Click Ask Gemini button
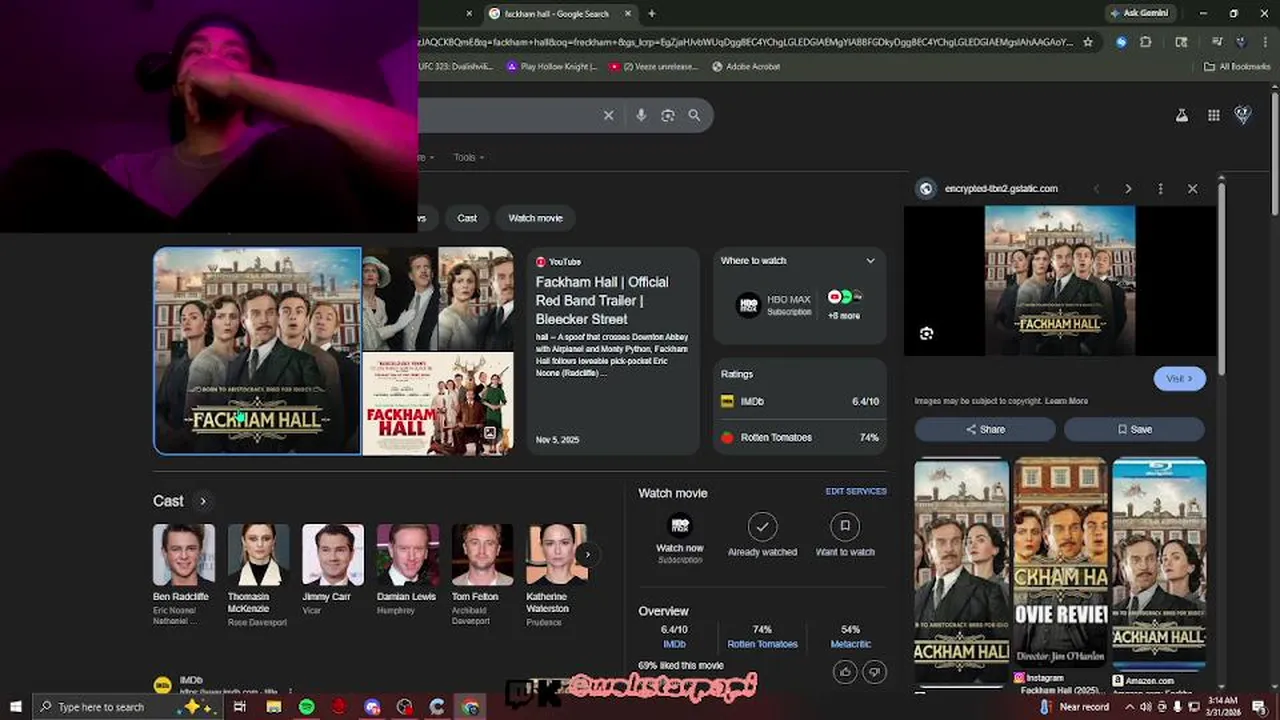 click(1138, 13)
